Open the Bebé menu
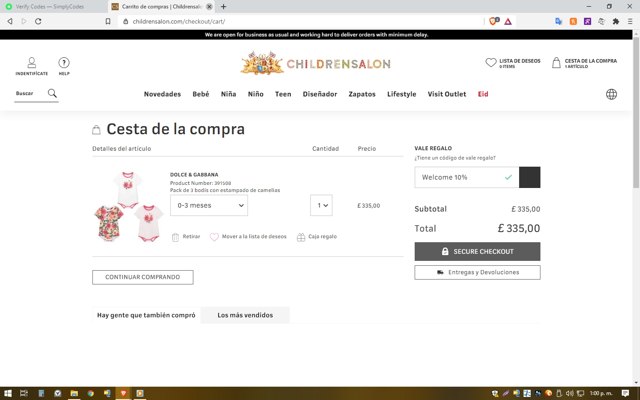 (x=200, y=94)
